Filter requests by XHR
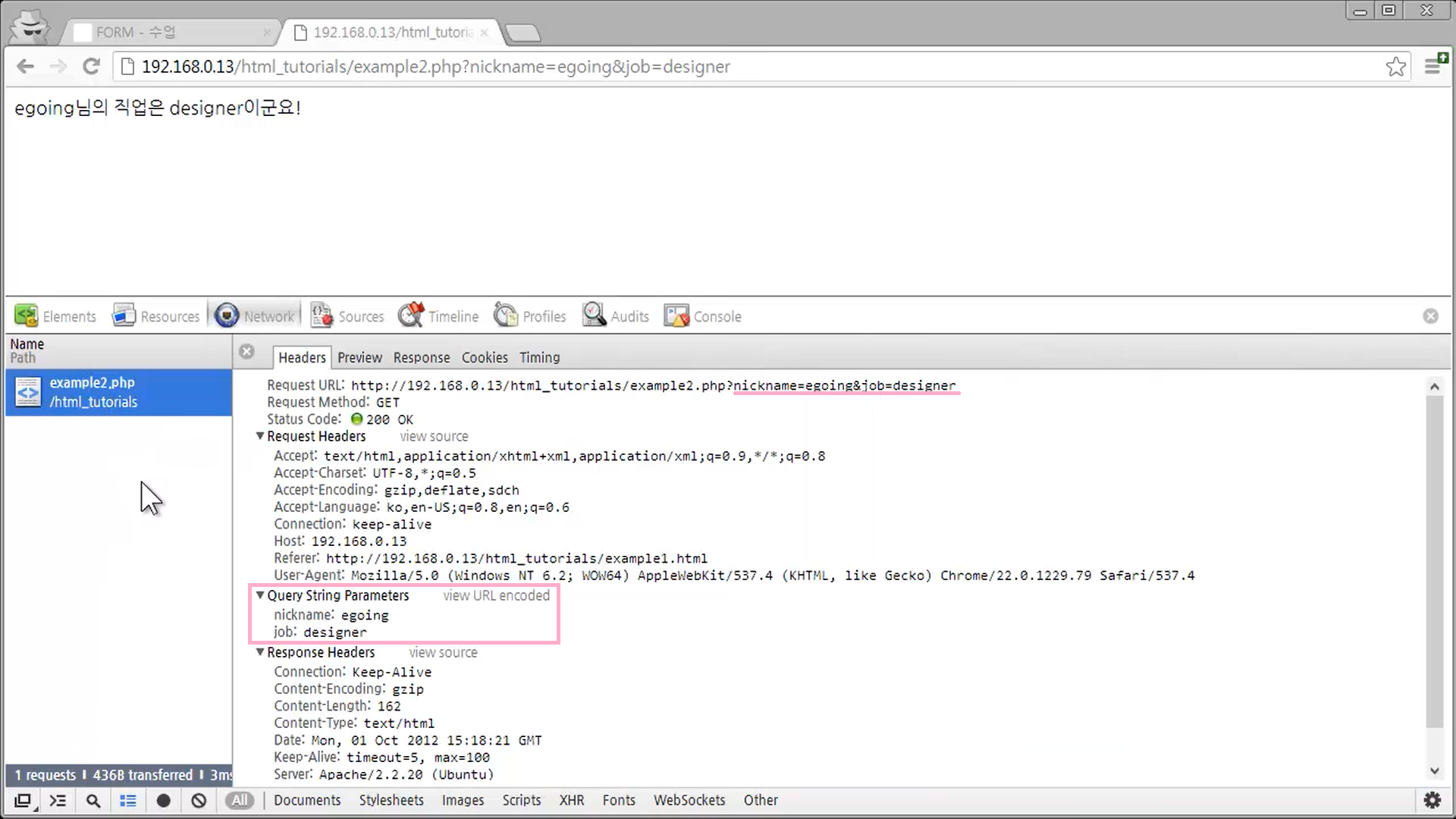This screenshot has width=1456, height=819. (x=571, y=800)
